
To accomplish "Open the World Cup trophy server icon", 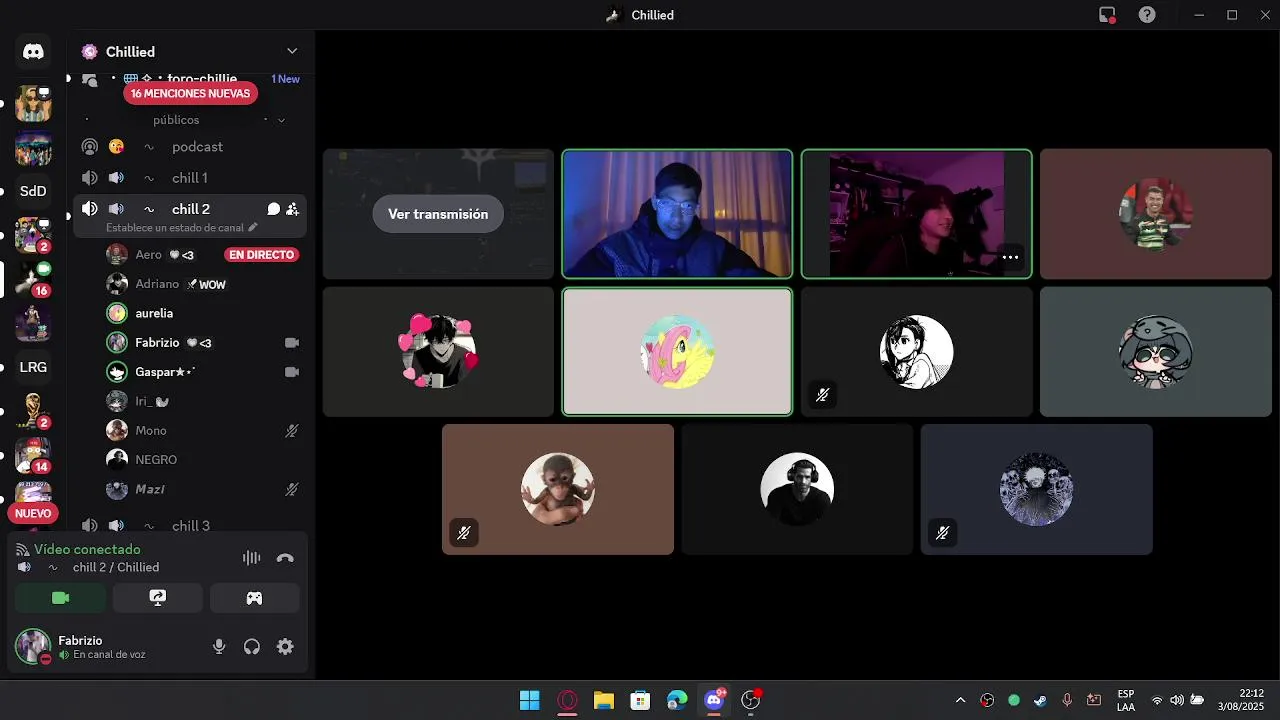I will 33,411.
